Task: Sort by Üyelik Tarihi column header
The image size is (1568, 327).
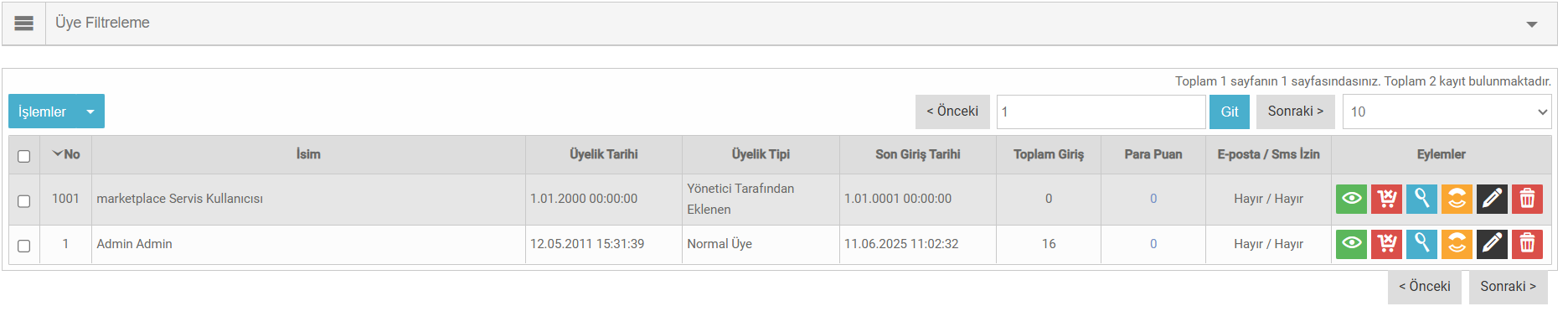Action: coord(604,154)
